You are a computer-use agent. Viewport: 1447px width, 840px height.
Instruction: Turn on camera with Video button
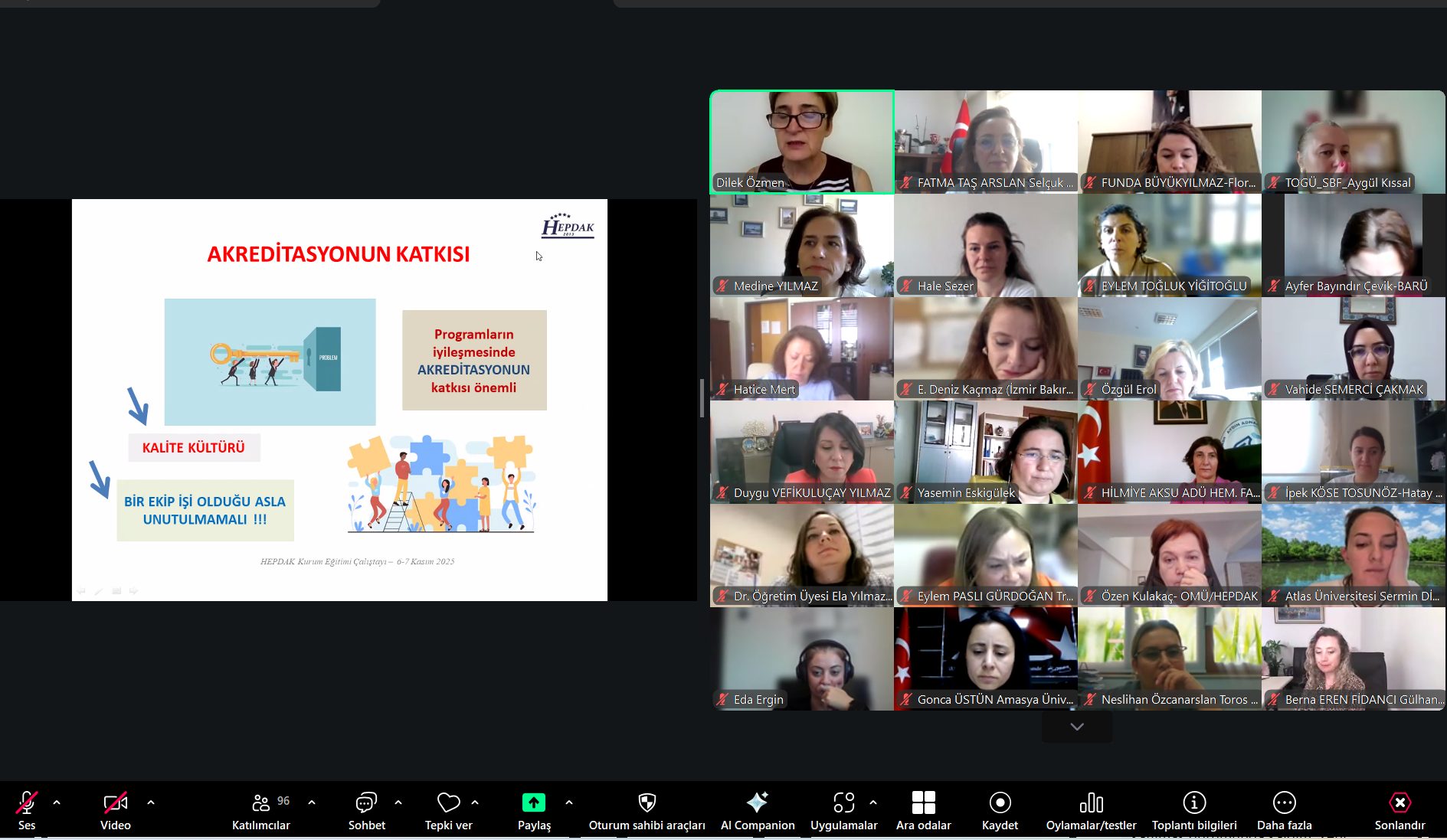(115, 811)
